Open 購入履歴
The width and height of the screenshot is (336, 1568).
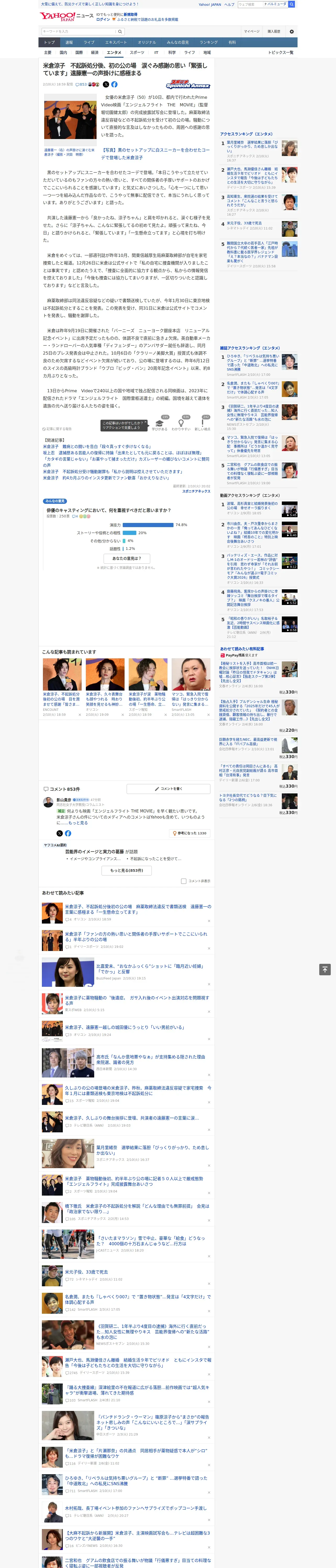coord(274,31)
